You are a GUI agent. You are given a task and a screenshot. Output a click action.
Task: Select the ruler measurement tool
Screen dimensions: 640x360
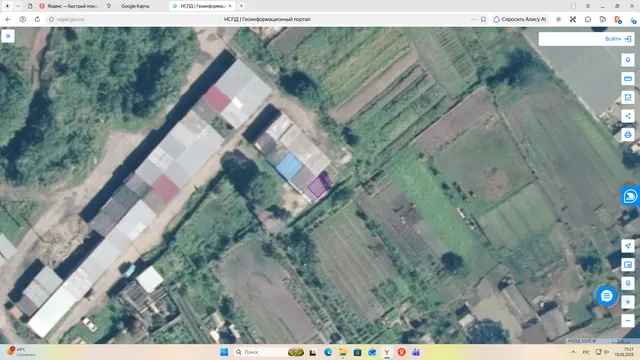click(628, 78)
